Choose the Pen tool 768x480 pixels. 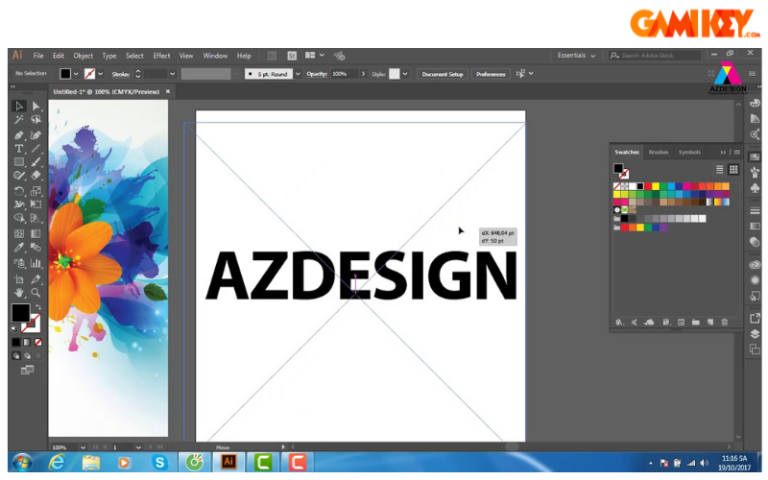(x=19, y=134)
